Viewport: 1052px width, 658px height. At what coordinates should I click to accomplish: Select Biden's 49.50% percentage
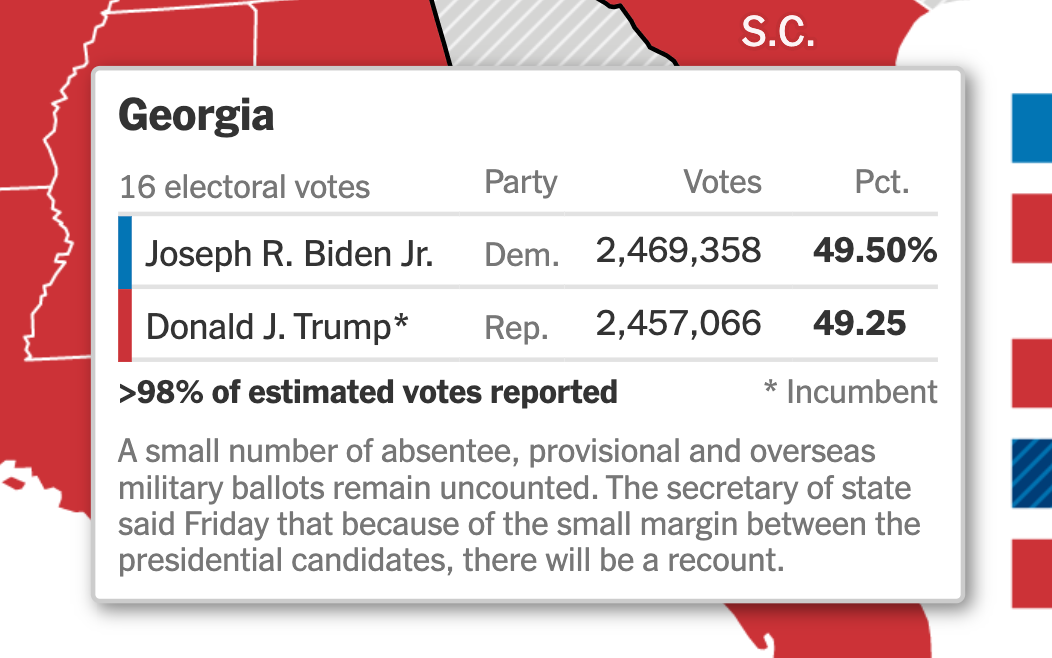[874, 251]
